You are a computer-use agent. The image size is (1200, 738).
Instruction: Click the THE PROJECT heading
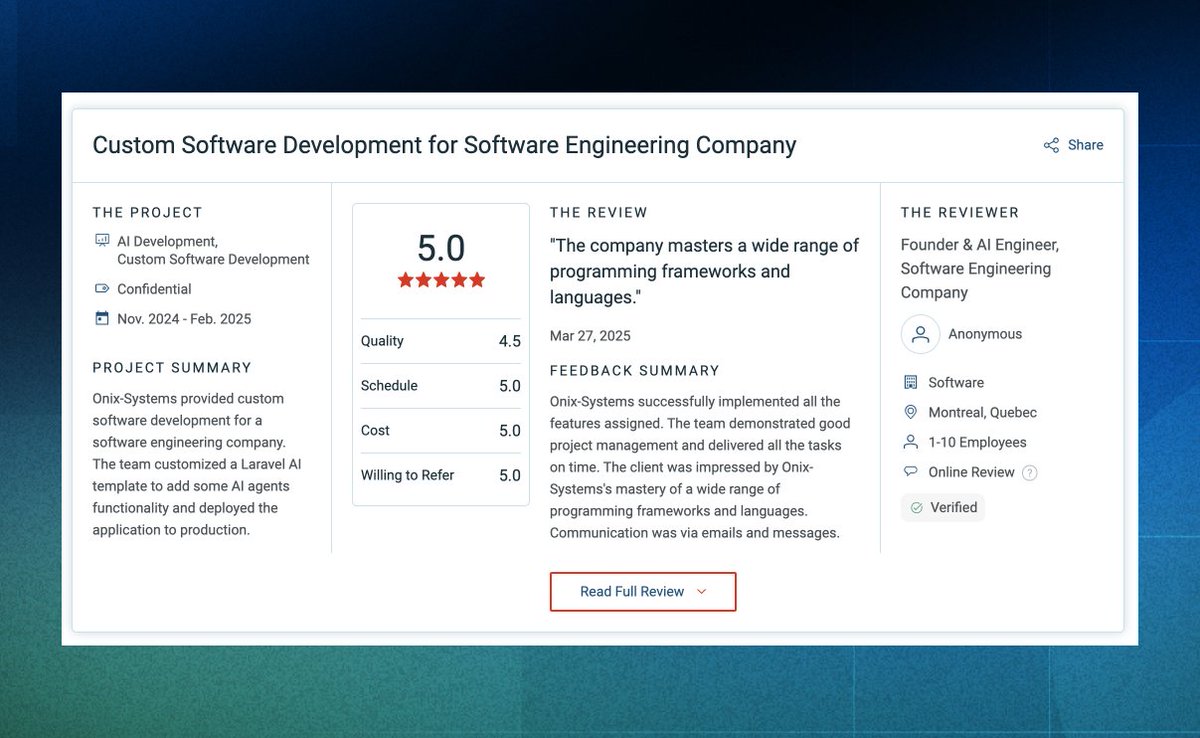click(147, 212)
